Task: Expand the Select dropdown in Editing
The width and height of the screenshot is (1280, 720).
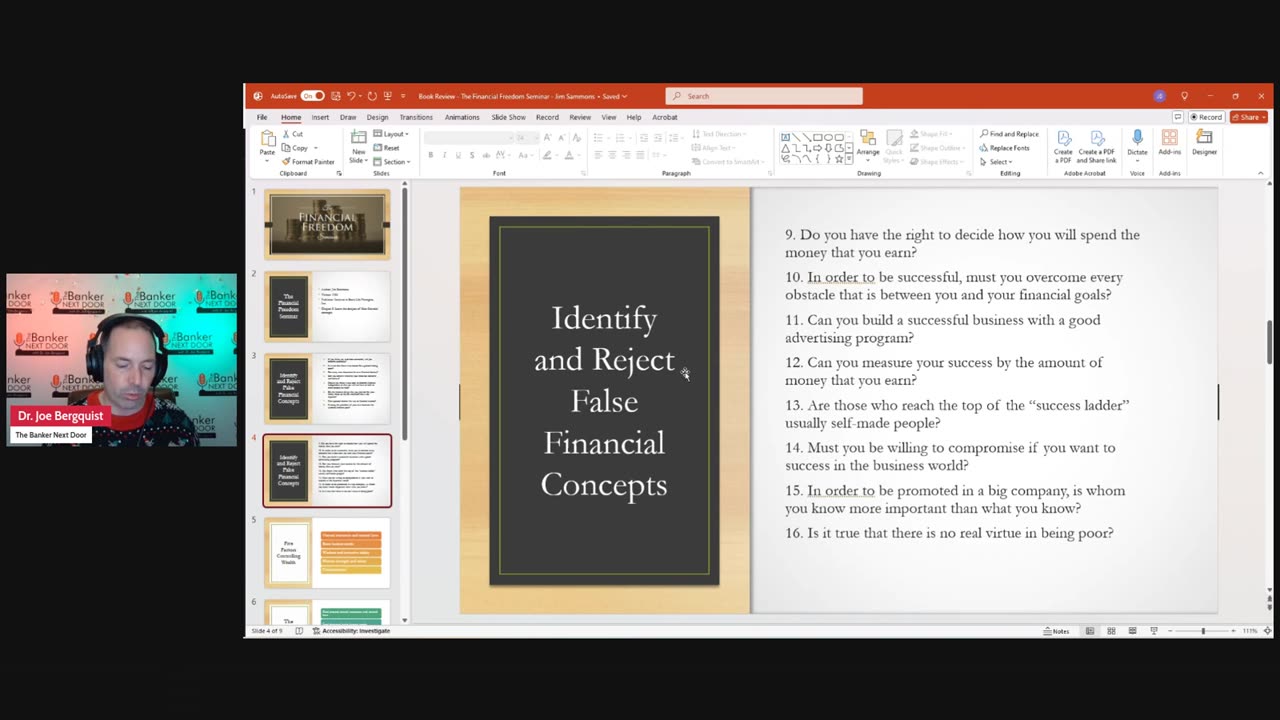Action: 996,162
